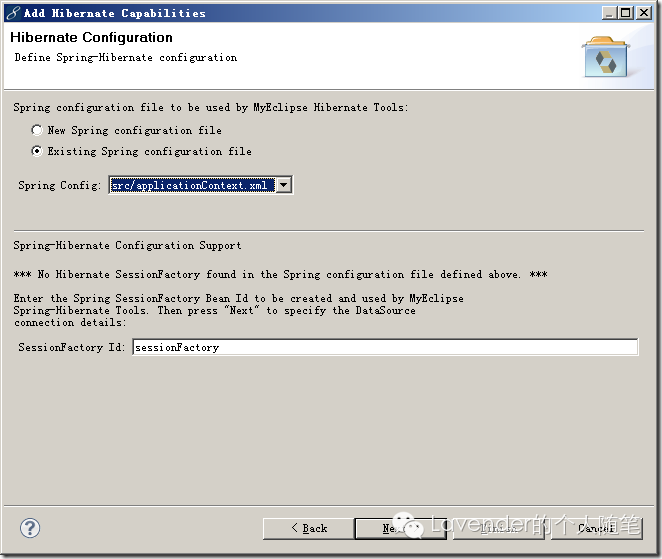This screenshot has height=559, width=662.
Task: Open the Spring Config dropdown arrow
Action: coord(284,185)
